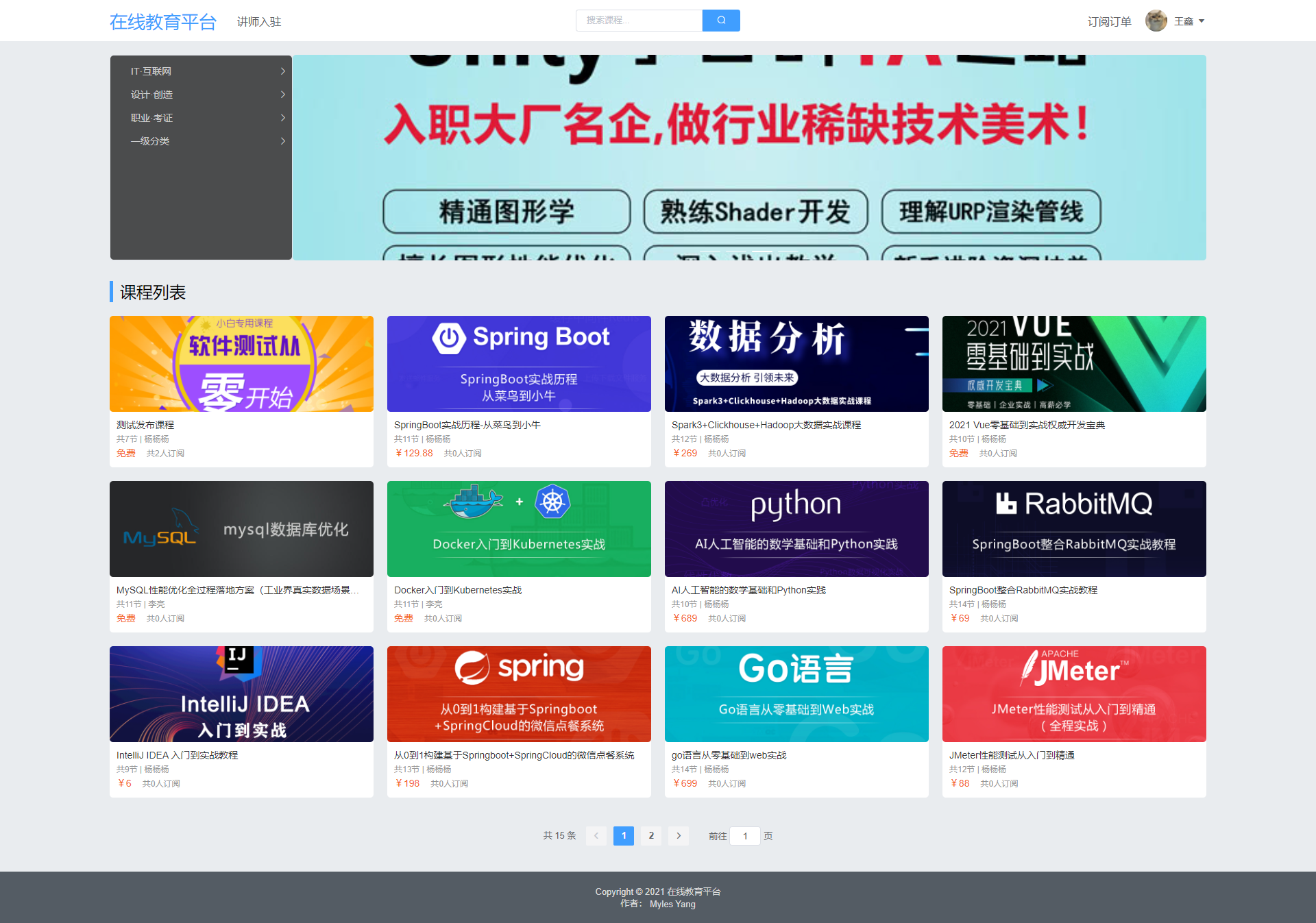Open the 王鑫 user dropdown arrow
The image size is (1316, 923).
point(1202,21)
